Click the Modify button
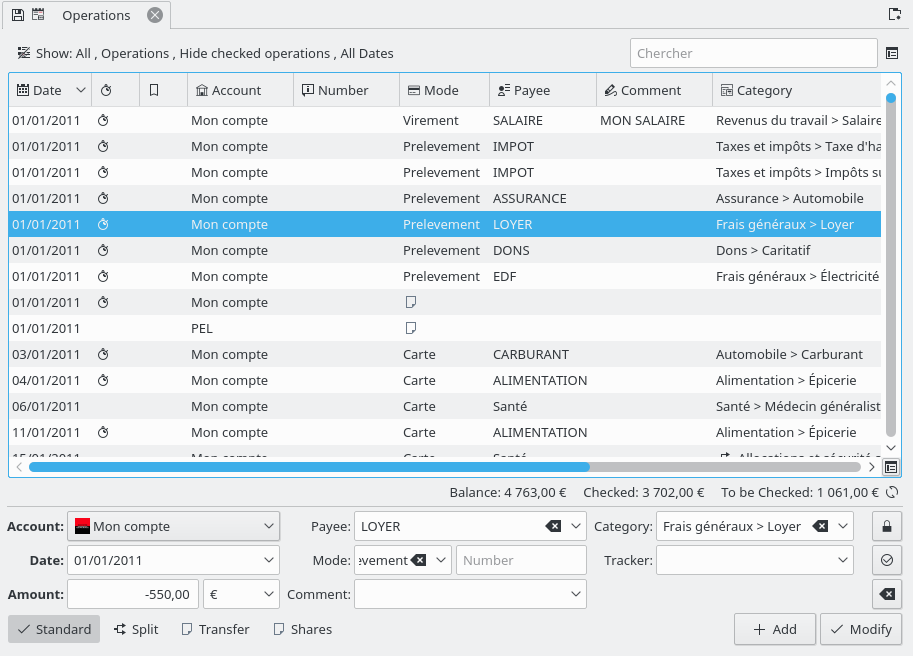 pos(861,629)
